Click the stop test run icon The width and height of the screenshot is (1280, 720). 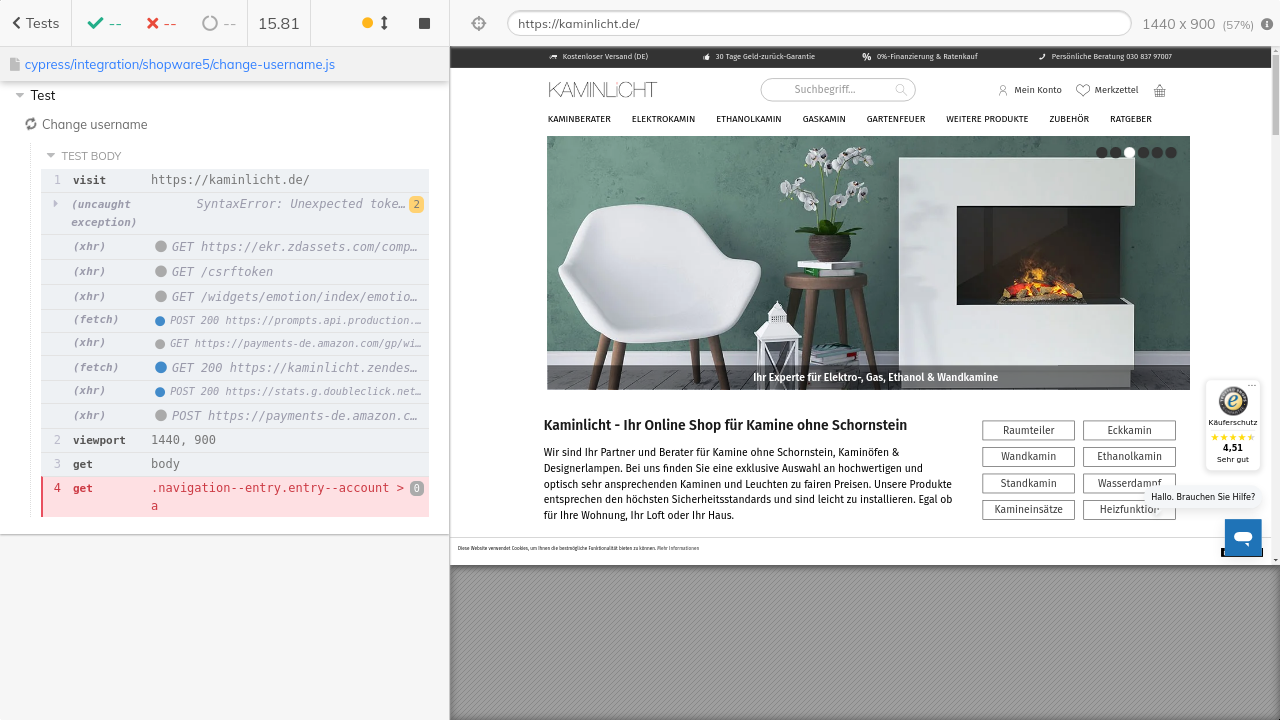click(x=424, y=23)
